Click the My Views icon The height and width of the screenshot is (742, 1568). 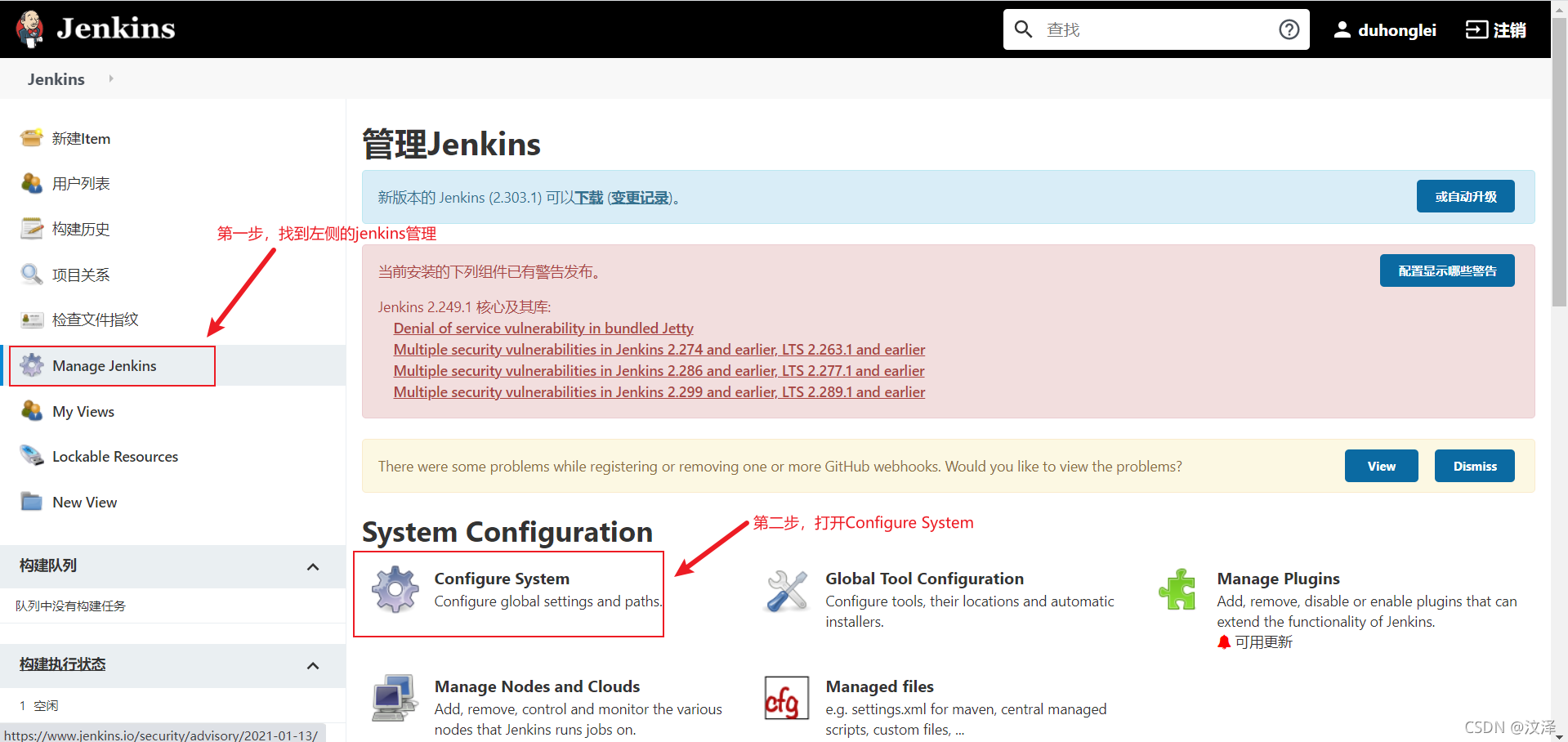[x=32, y=411]
